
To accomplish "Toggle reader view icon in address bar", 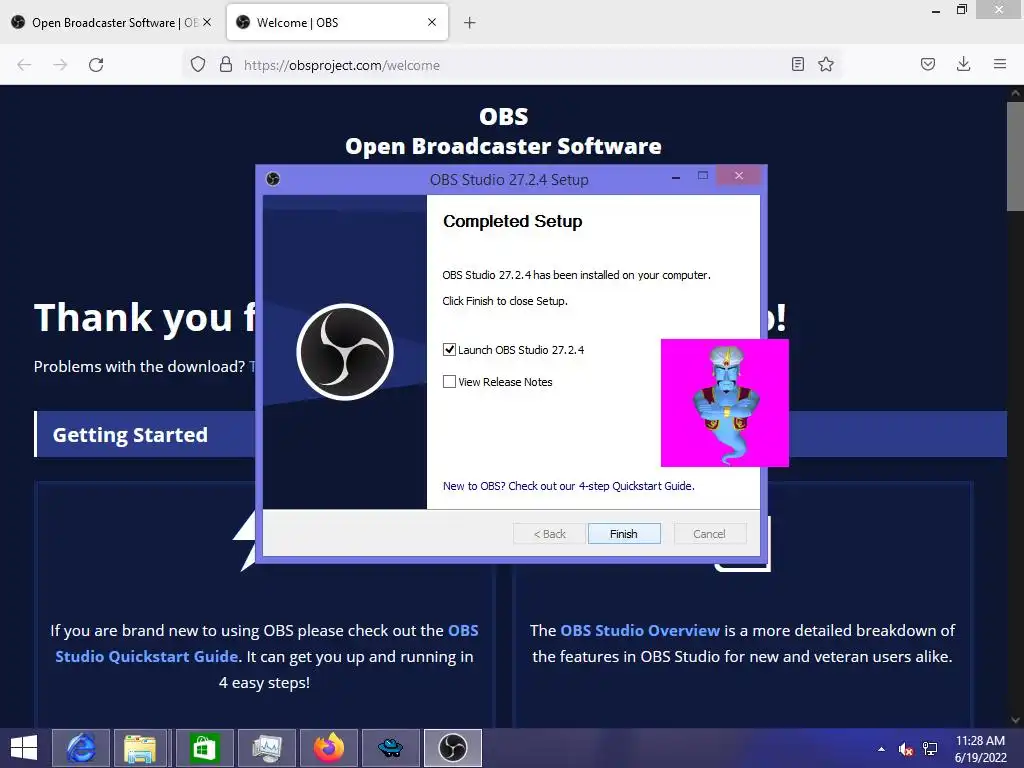I will pyautogui.click(x=797, y=64).
